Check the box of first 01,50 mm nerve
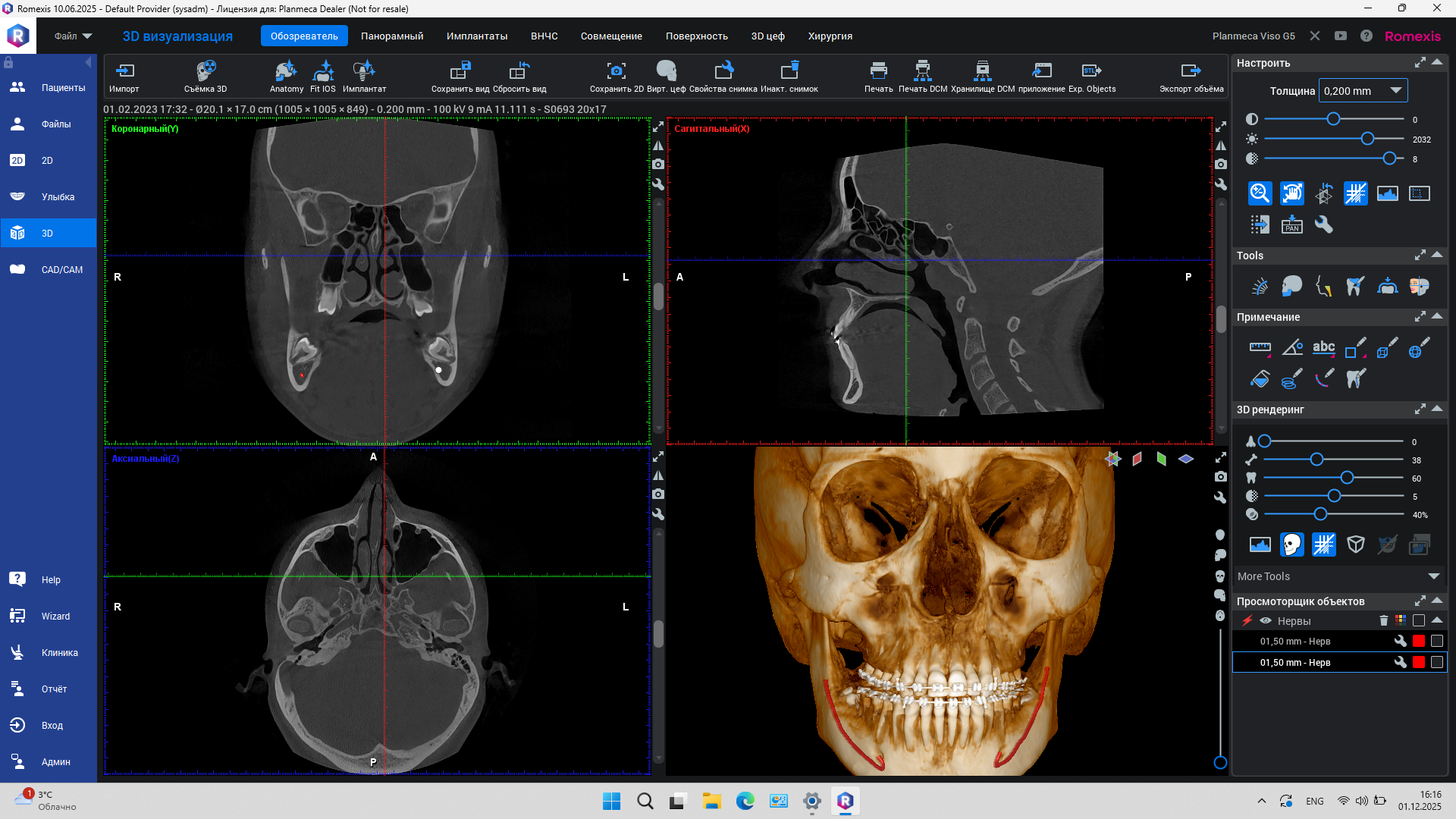Image resolution: width=1456 pixels, height=819 pixels. [x=1436, y=642]
